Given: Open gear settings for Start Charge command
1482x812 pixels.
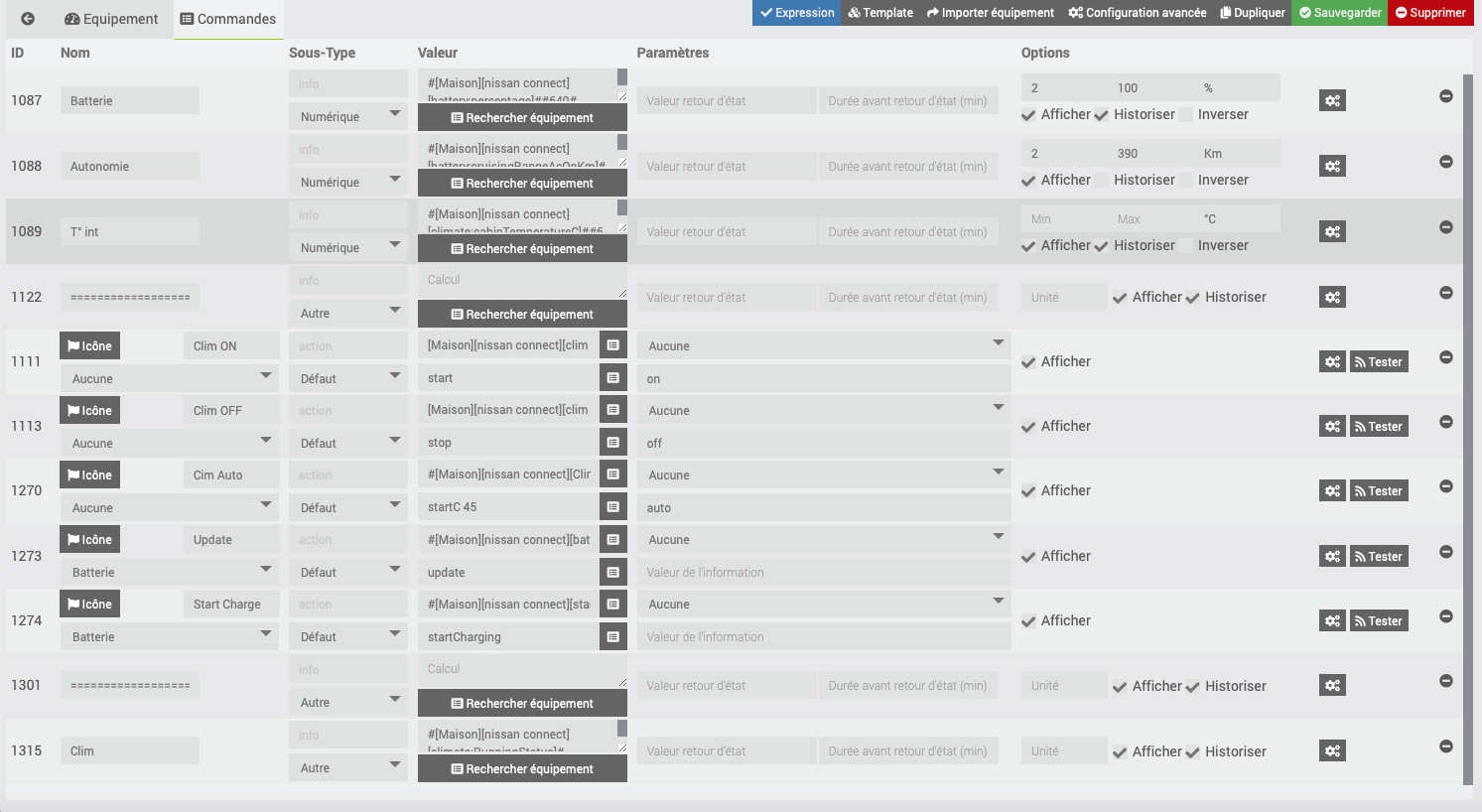Looking at the screenshot, I should tap(1332, 621).
